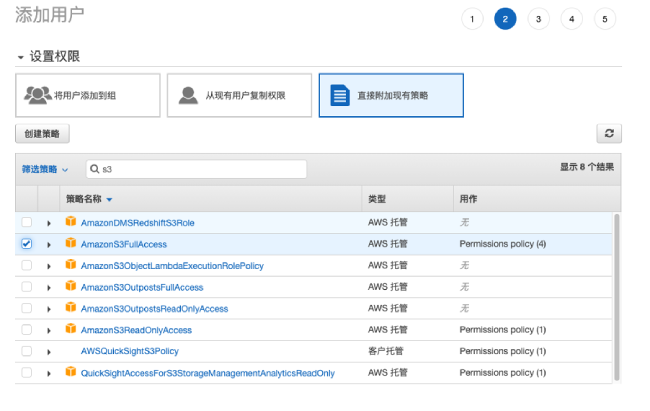Select the 从现有用户复制权限 option tab
This screenshot has width=650, height=411.
point(239,95)
